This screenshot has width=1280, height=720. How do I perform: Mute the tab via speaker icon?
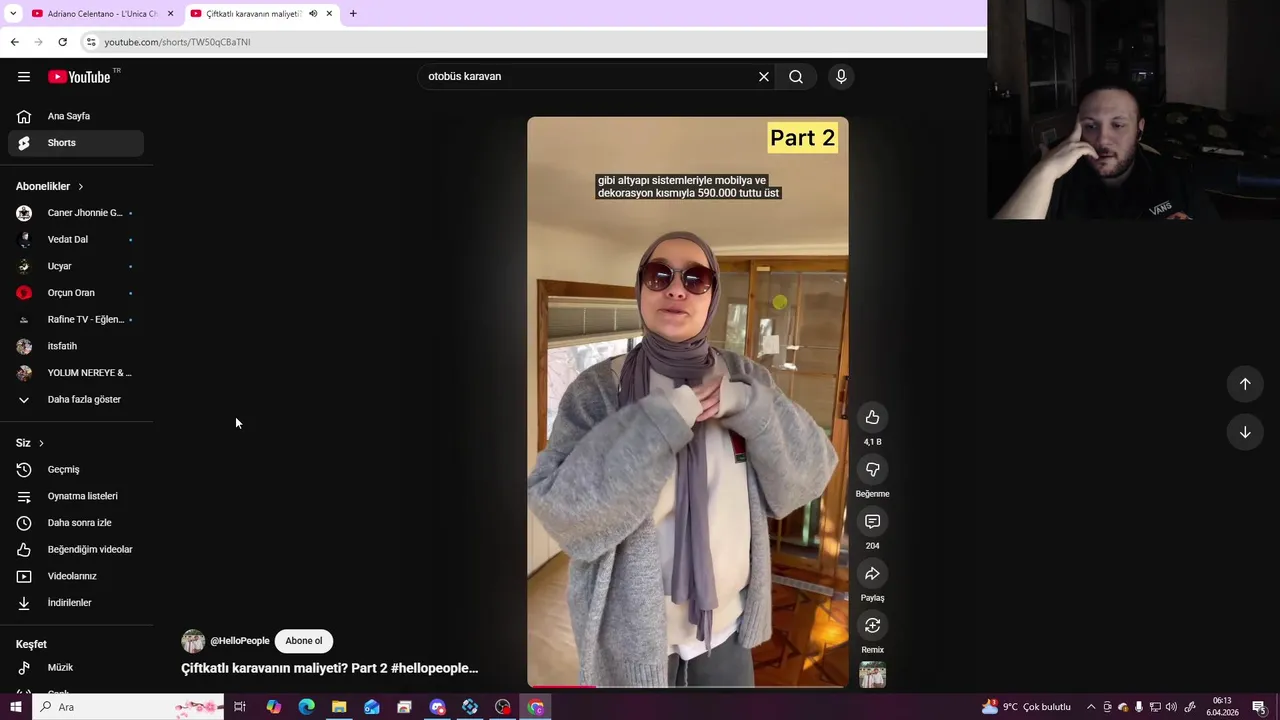tap(313, 14)
